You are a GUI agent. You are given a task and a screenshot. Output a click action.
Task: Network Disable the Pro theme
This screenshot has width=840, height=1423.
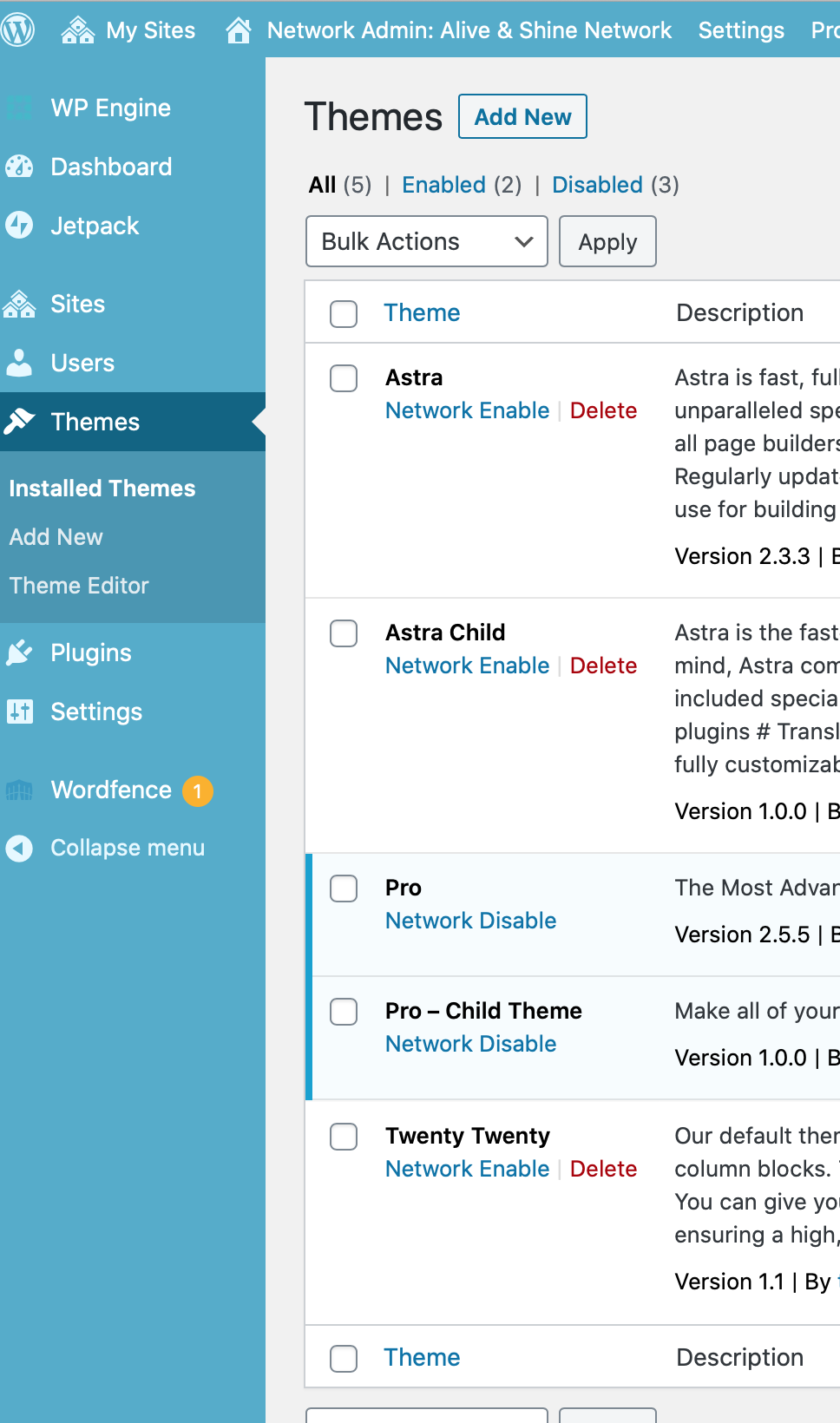pos(470,921)
